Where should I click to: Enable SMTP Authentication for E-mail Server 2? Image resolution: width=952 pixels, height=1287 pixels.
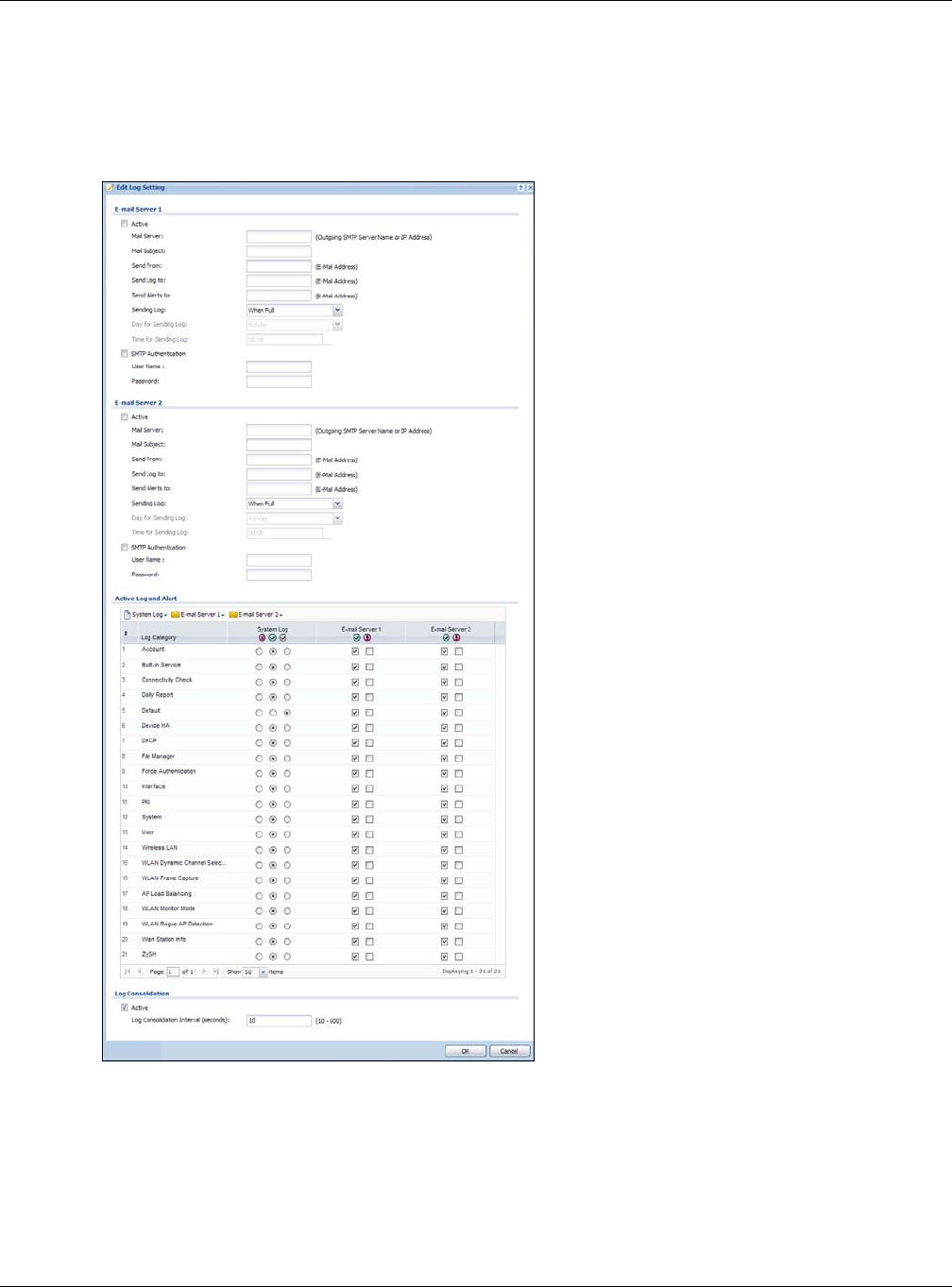[x=124, y=548]
